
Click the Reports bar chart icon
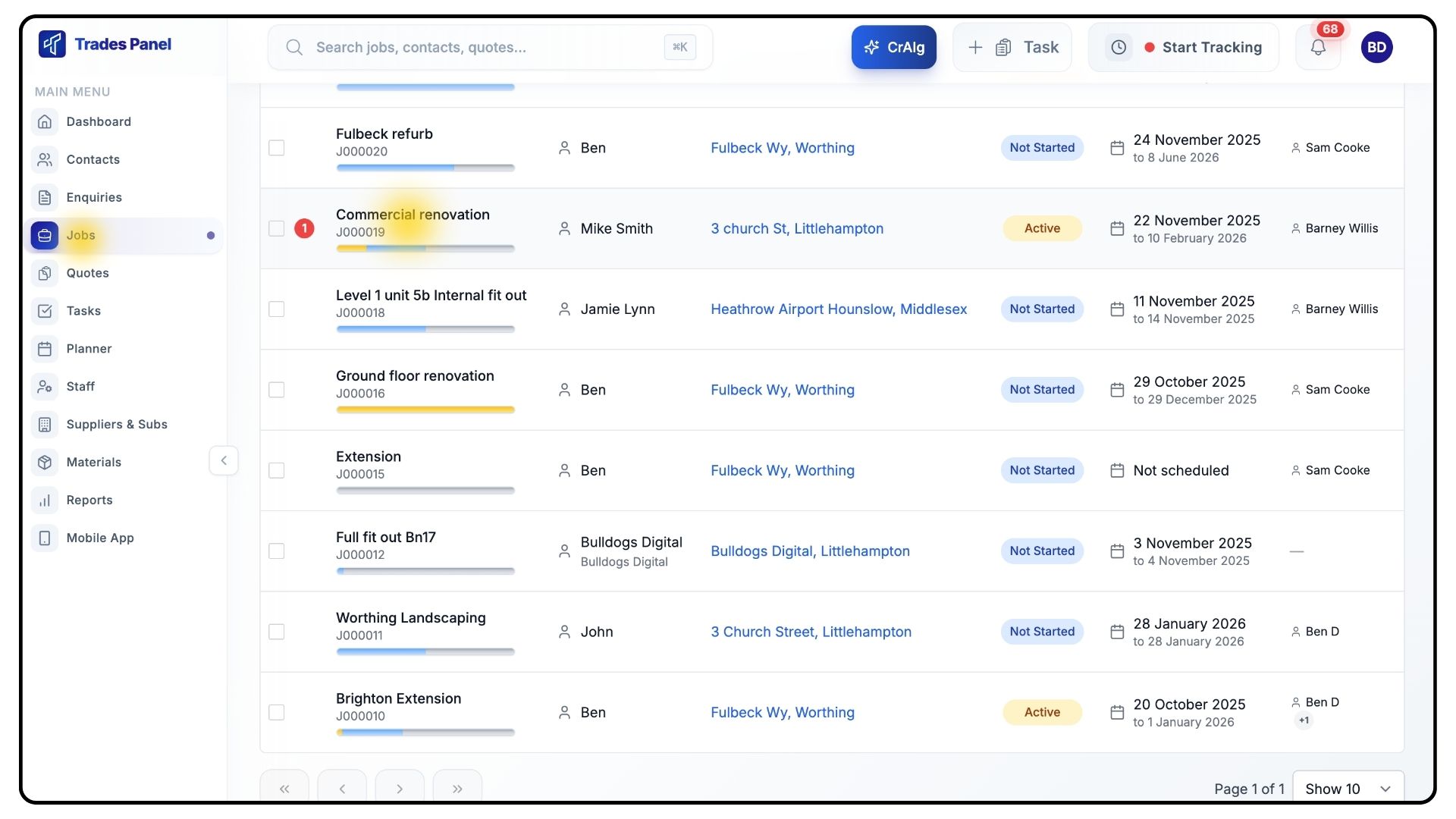coord(45,500)
